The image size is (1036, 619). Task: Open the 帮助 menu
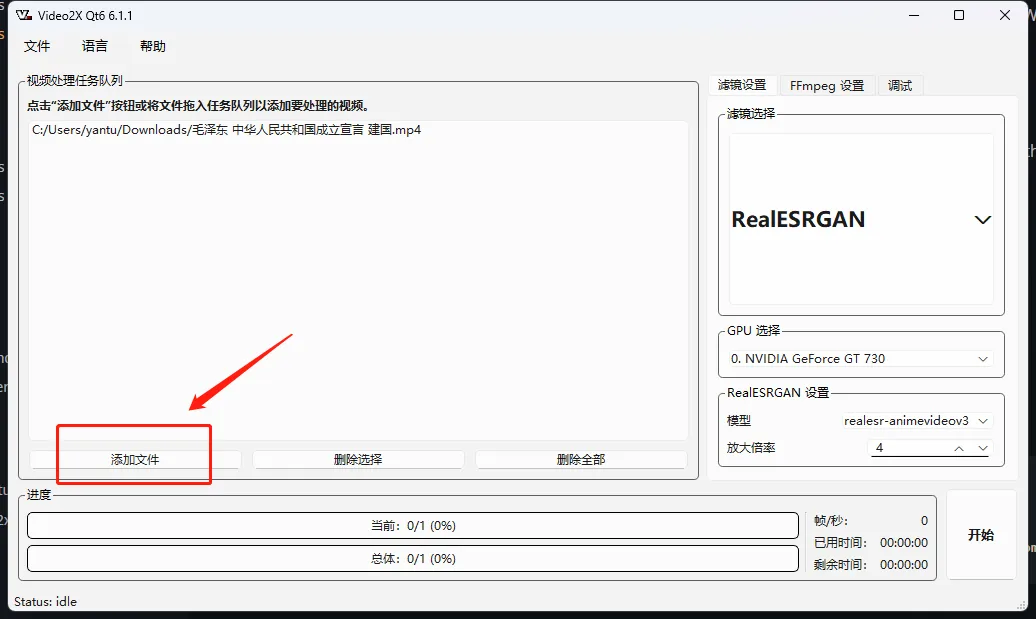(x=153, y=46)
